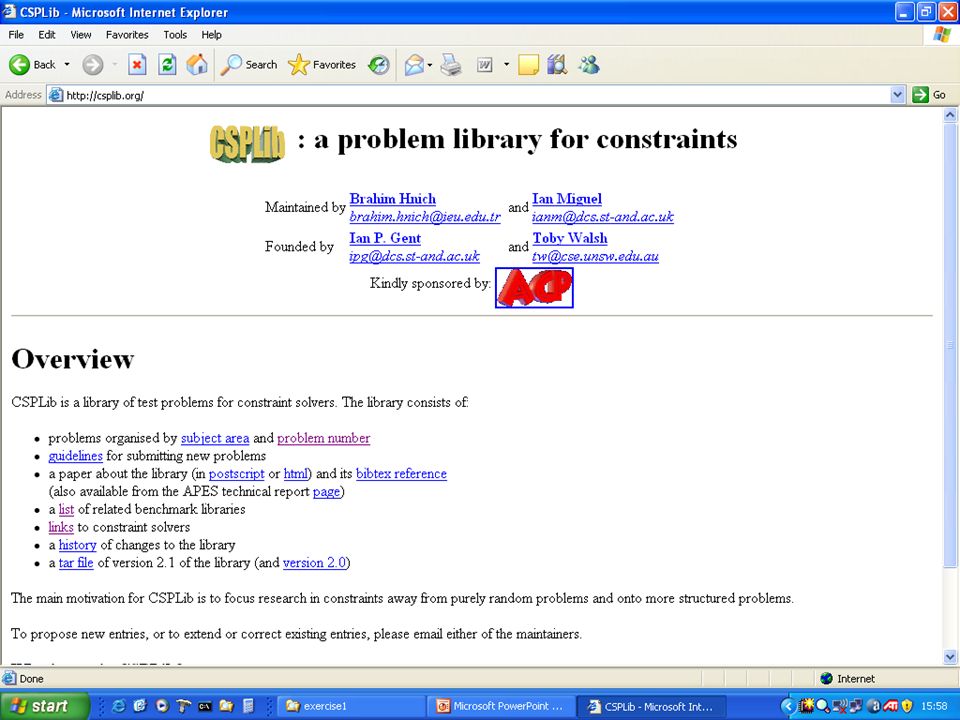Open the version 2.0 link
The image size is (960, 720).
315,563
